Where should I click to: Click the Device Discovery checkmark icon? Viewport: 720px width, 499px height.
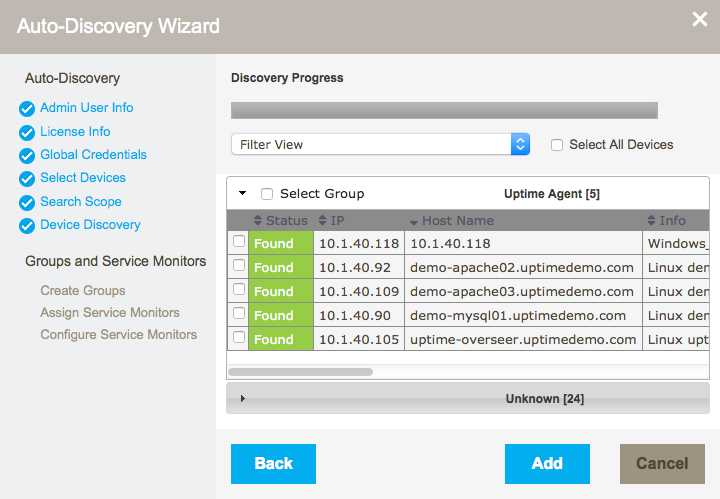pyautogui.click(x=27, y=226)
